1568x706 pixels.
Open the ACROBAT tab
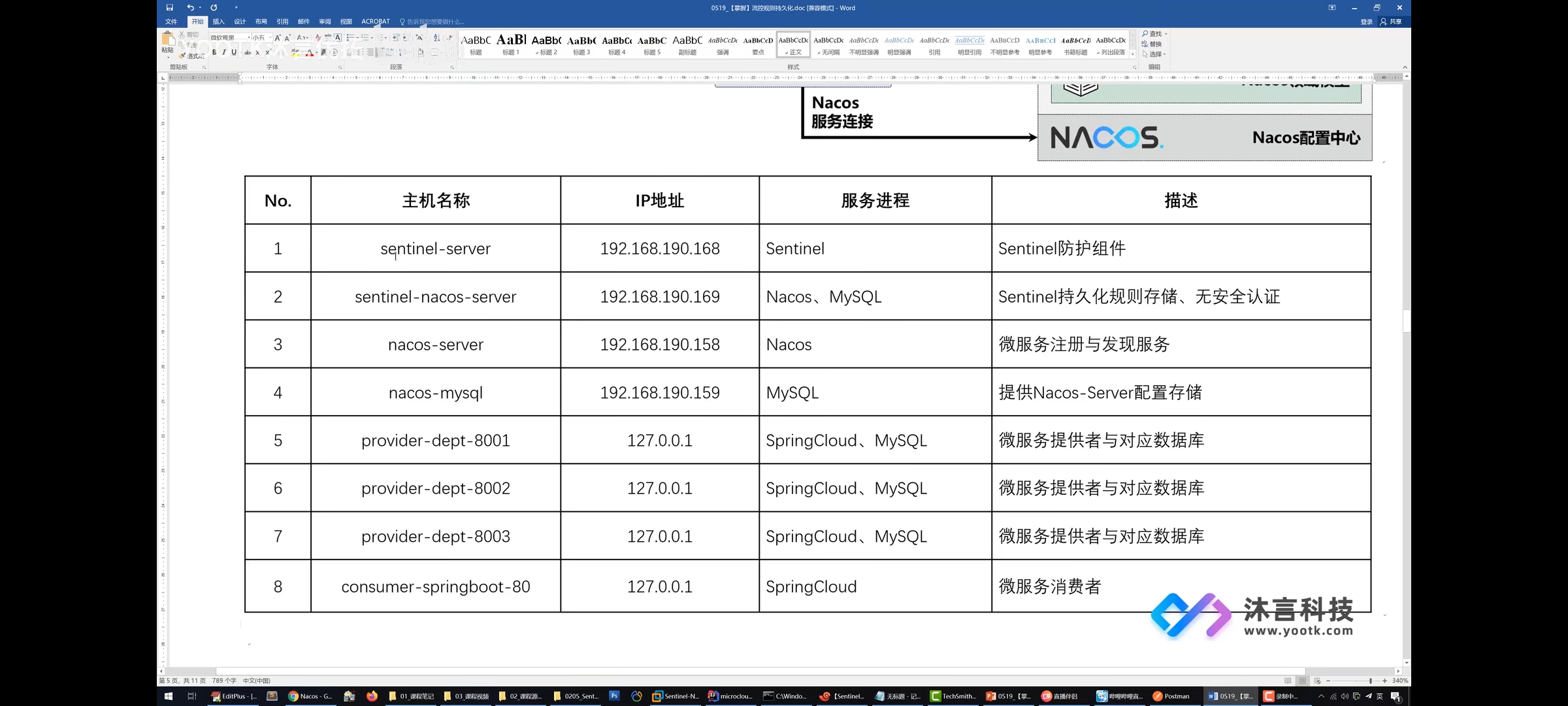pos(376,22)
